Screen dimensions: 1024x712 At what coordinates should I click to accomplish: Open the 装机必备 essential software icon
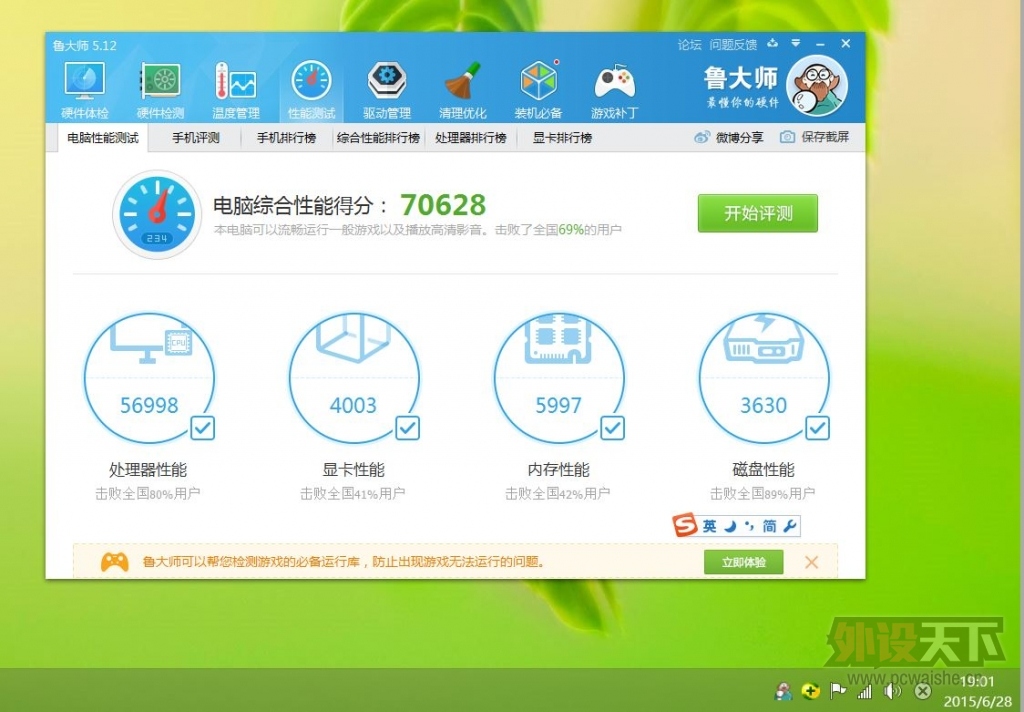point(538,81)
